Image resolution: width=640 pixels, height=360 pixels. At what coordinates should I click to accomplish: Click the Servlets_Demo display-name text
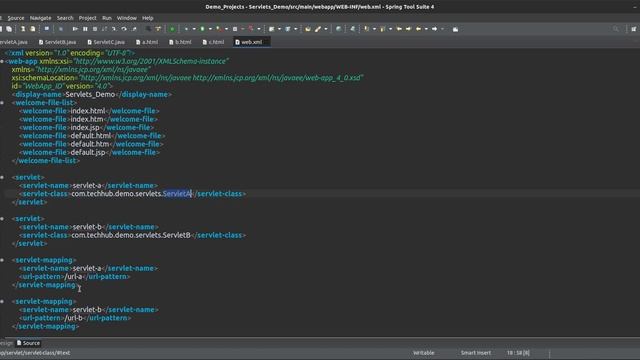[x=90, y=94]
